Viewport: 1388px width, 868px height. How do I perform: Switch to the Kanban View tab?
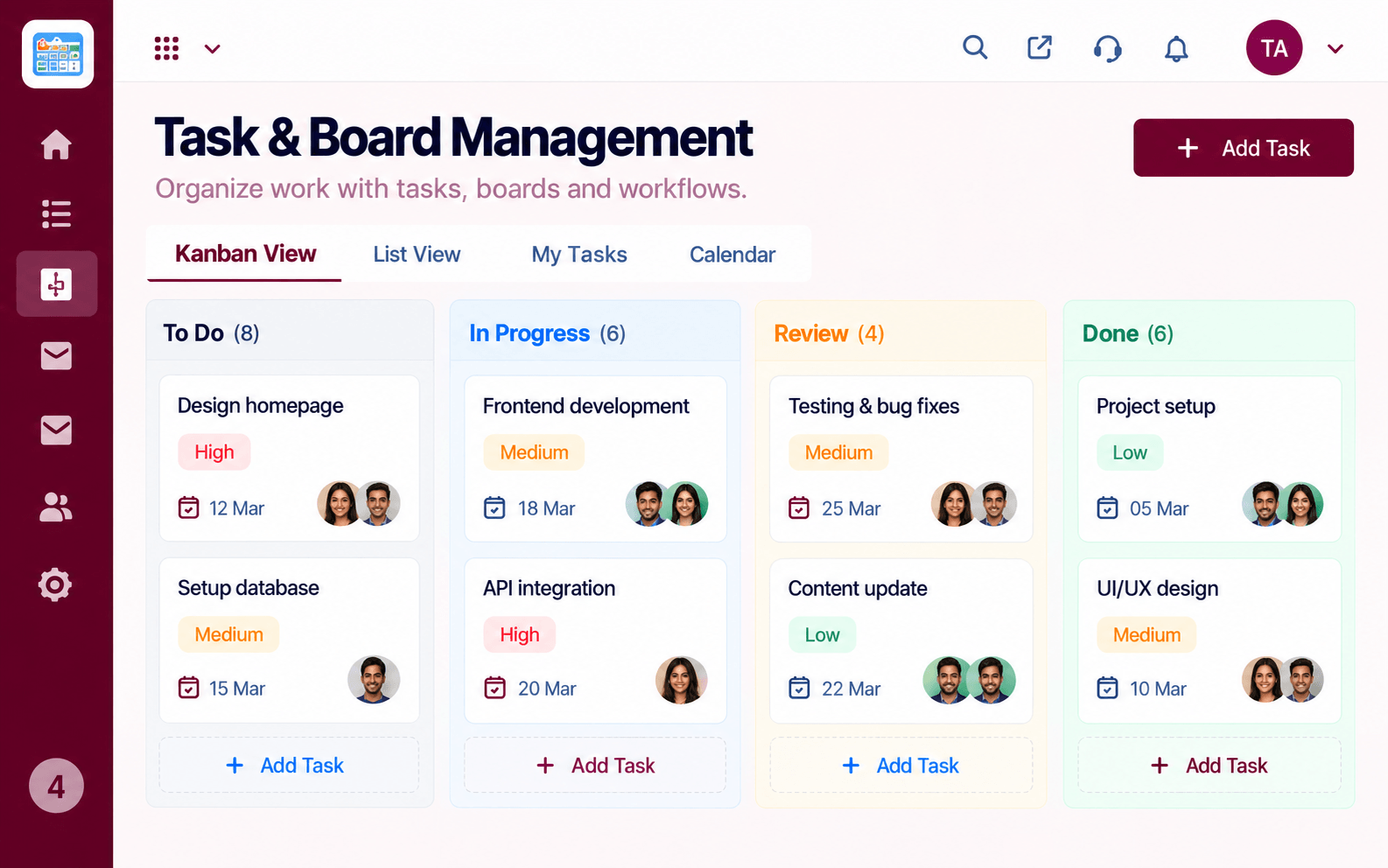[x=245, y=254]
